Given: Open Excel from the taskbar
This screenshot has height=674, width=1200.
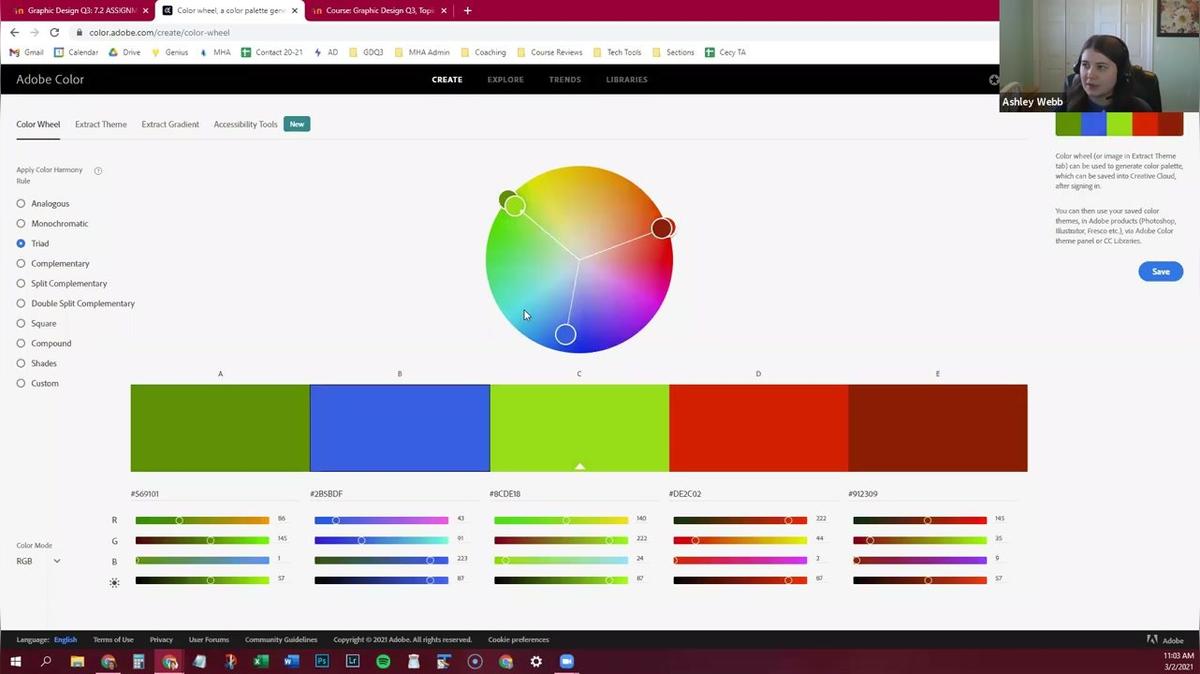Looking at the screenshot, I should click(260, 661).
